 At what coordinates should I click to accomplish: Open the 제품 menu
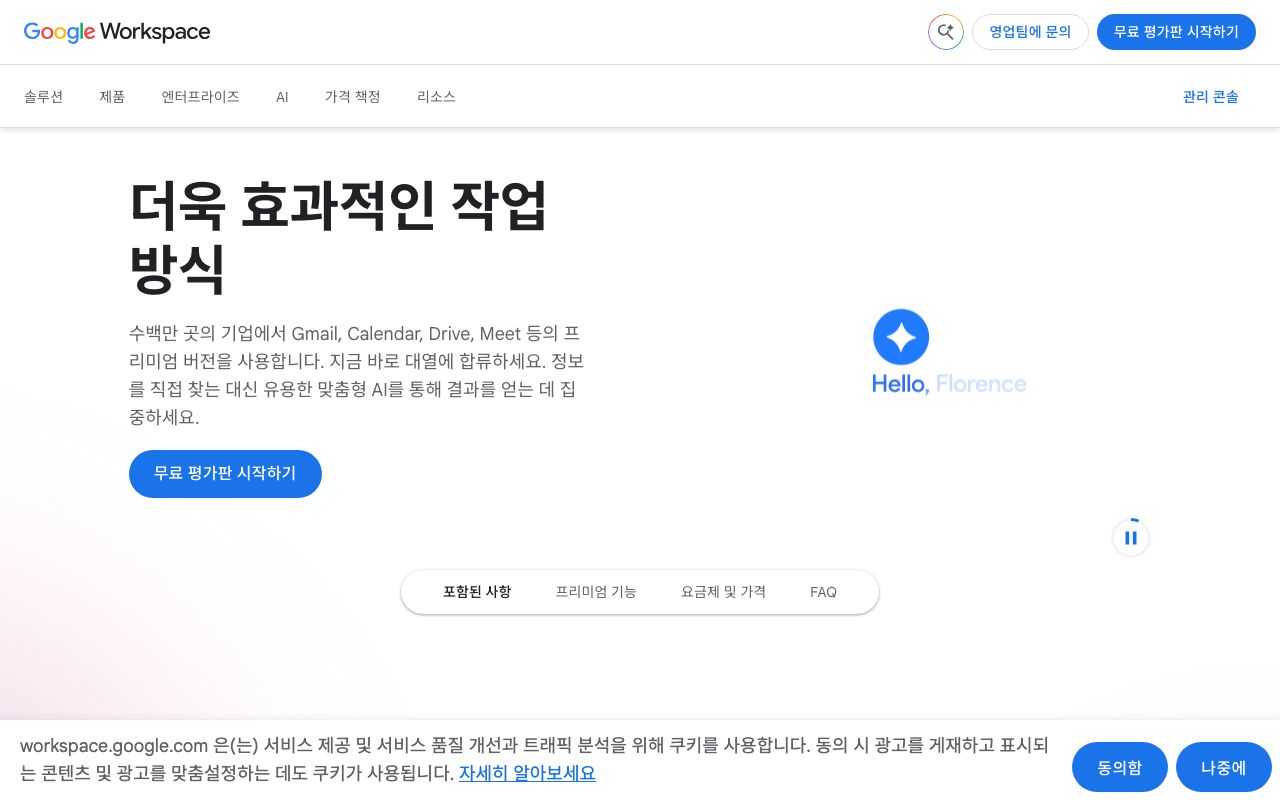click(112, 97)
